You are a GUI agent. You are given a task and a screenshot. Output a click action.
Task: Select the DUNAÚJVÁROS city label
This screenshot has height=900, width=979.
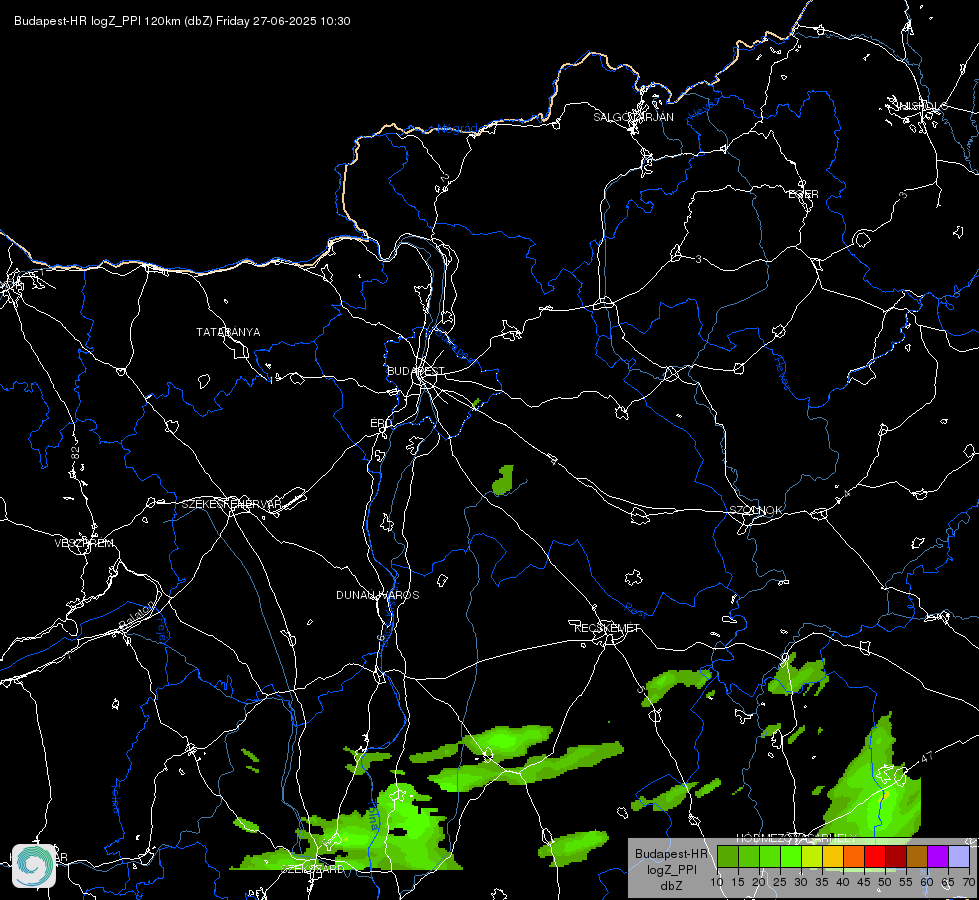[378, 595]
